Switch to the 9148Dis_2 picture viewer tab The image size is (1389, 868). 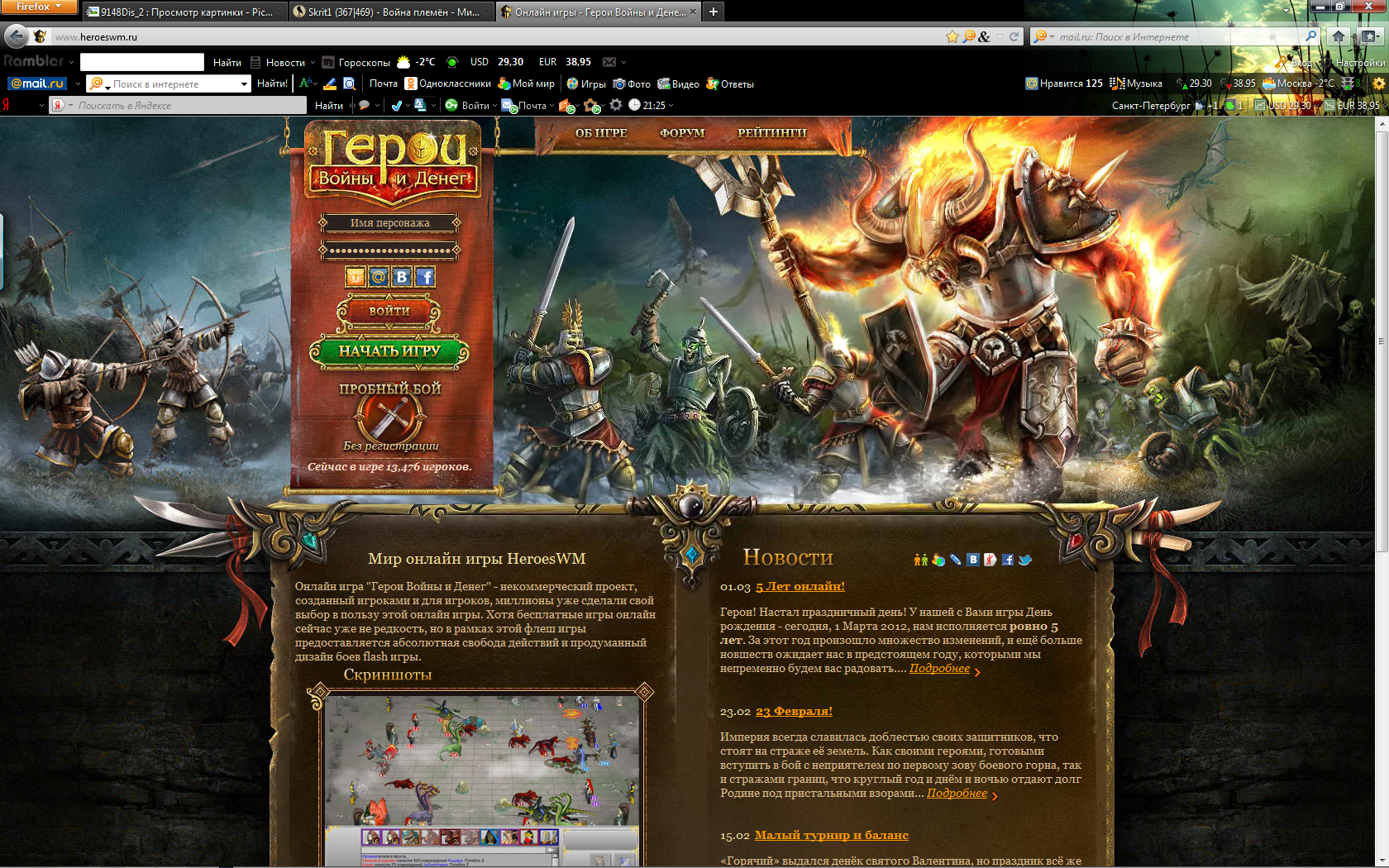tap(184, 12)
